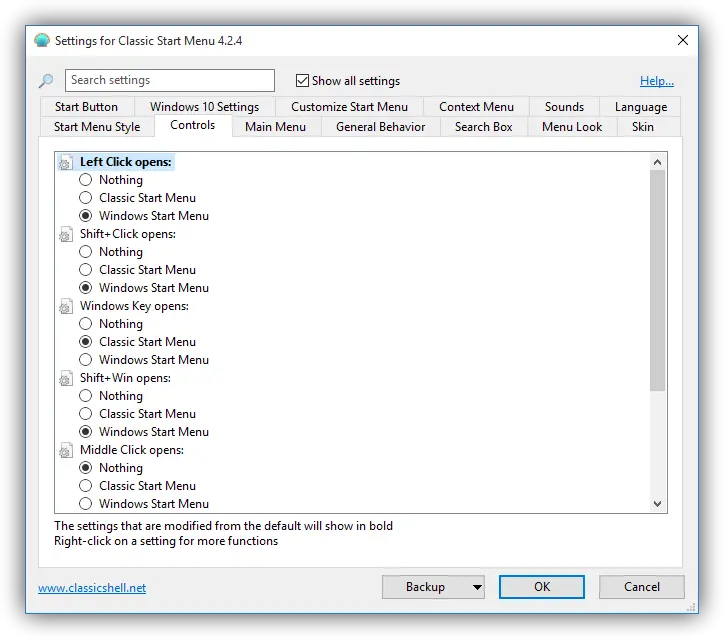
Task: Set Shift+Click opens to Windows Start Menu
Action: click(x=85, y=288)
